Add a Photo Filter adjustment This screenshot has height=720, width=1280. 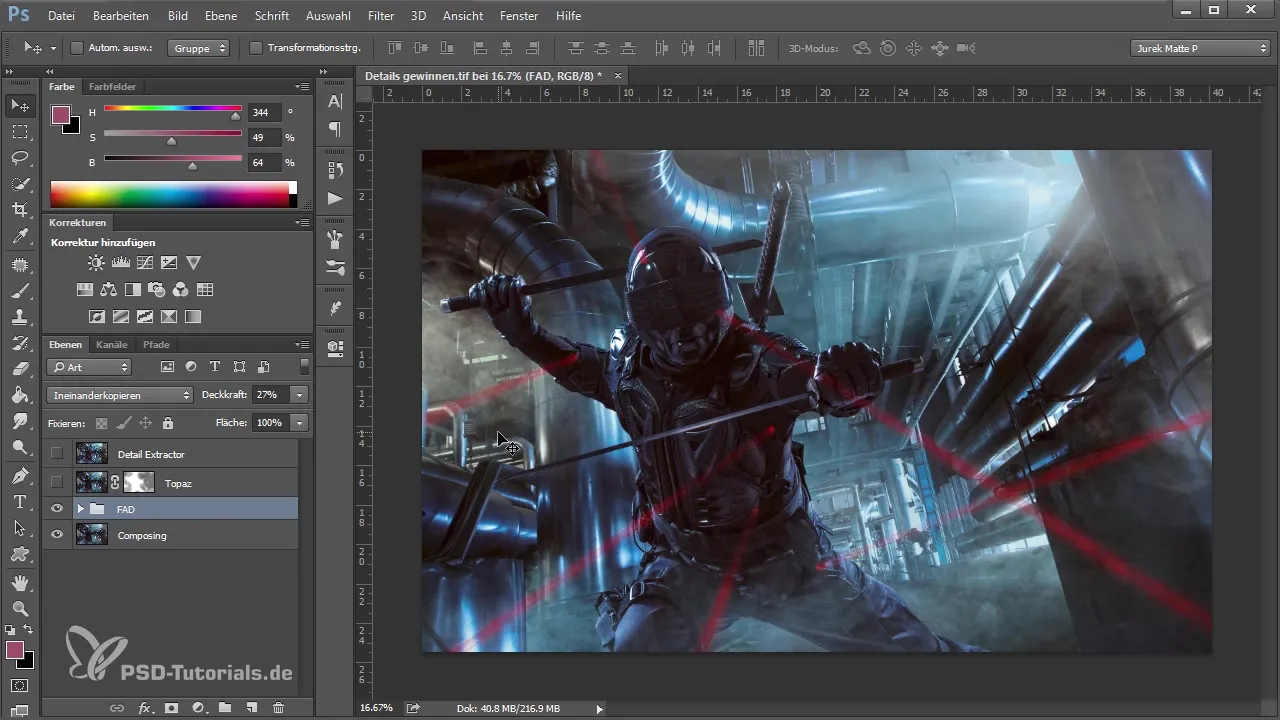[157, 290]
